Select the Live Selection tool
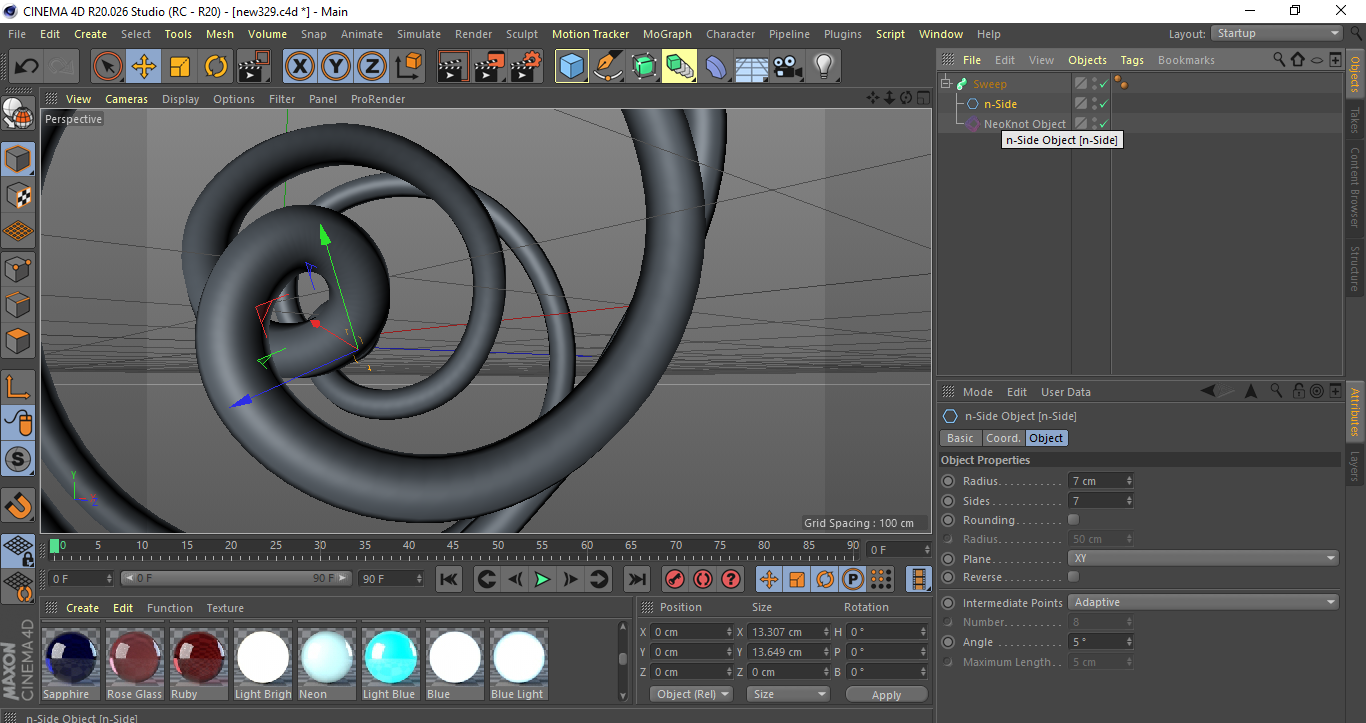Viewport: 1366px width, 723px height. 108,67
